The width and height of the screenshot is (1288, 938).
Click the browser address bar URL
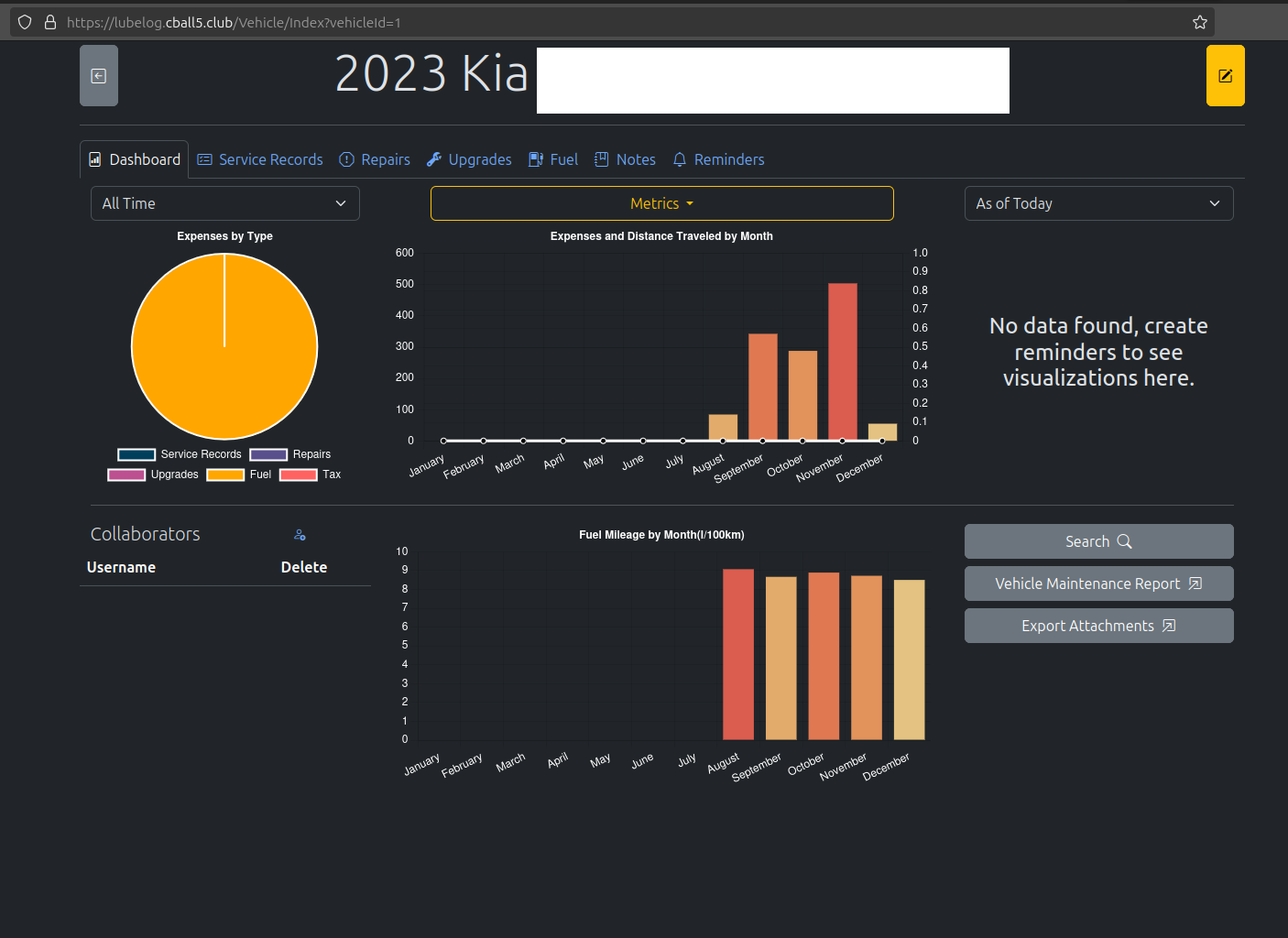coord(234,23)
